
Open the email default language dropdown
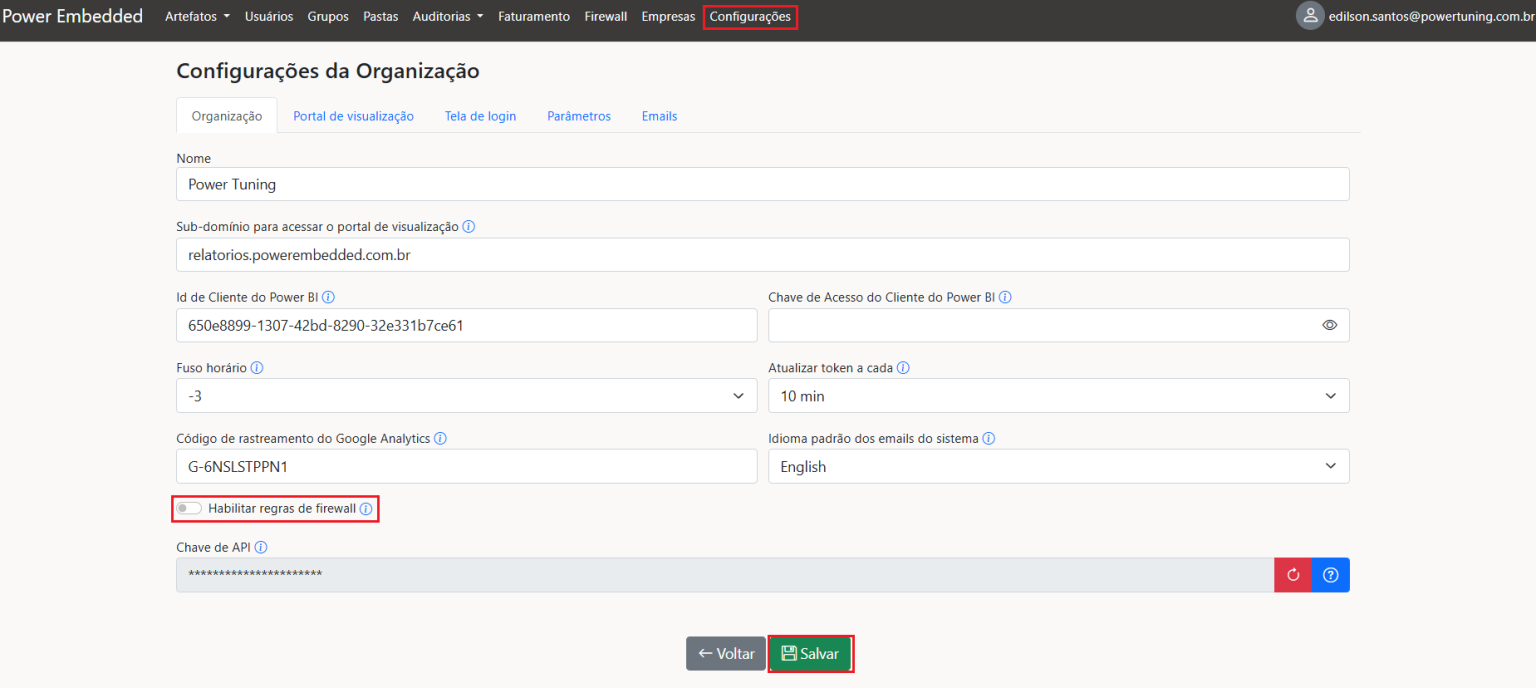[x=1058, y=466]
